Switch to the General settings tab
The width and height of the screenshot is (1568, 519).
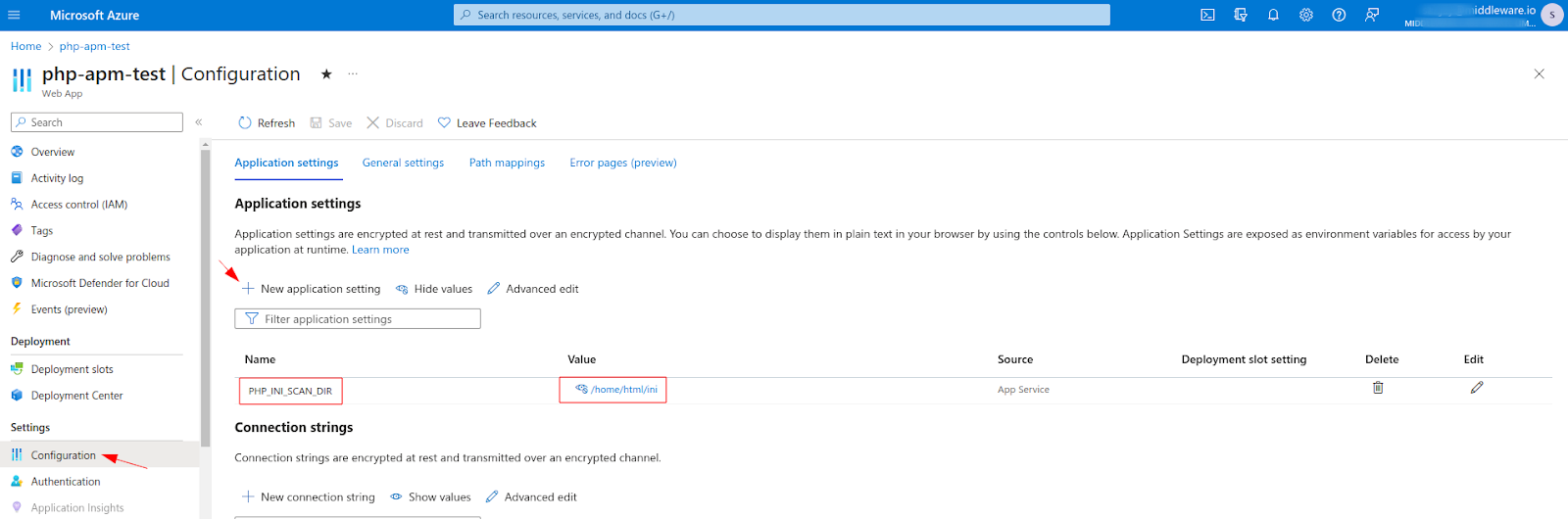coord(403,163)
